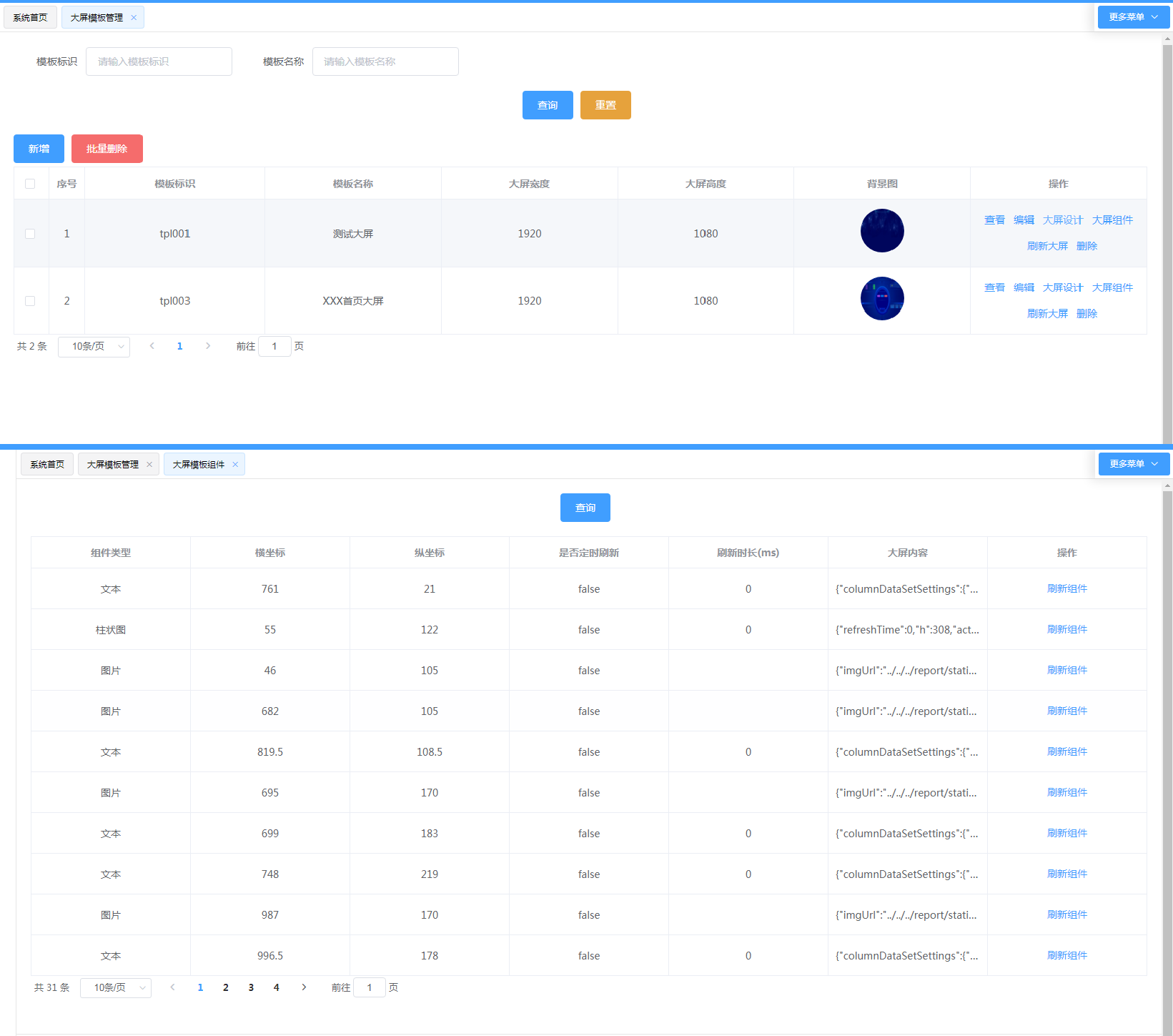The image size is (1173, 1036).
Task: Tick the select-all checkbox in table header
Action: coord(30,184)
